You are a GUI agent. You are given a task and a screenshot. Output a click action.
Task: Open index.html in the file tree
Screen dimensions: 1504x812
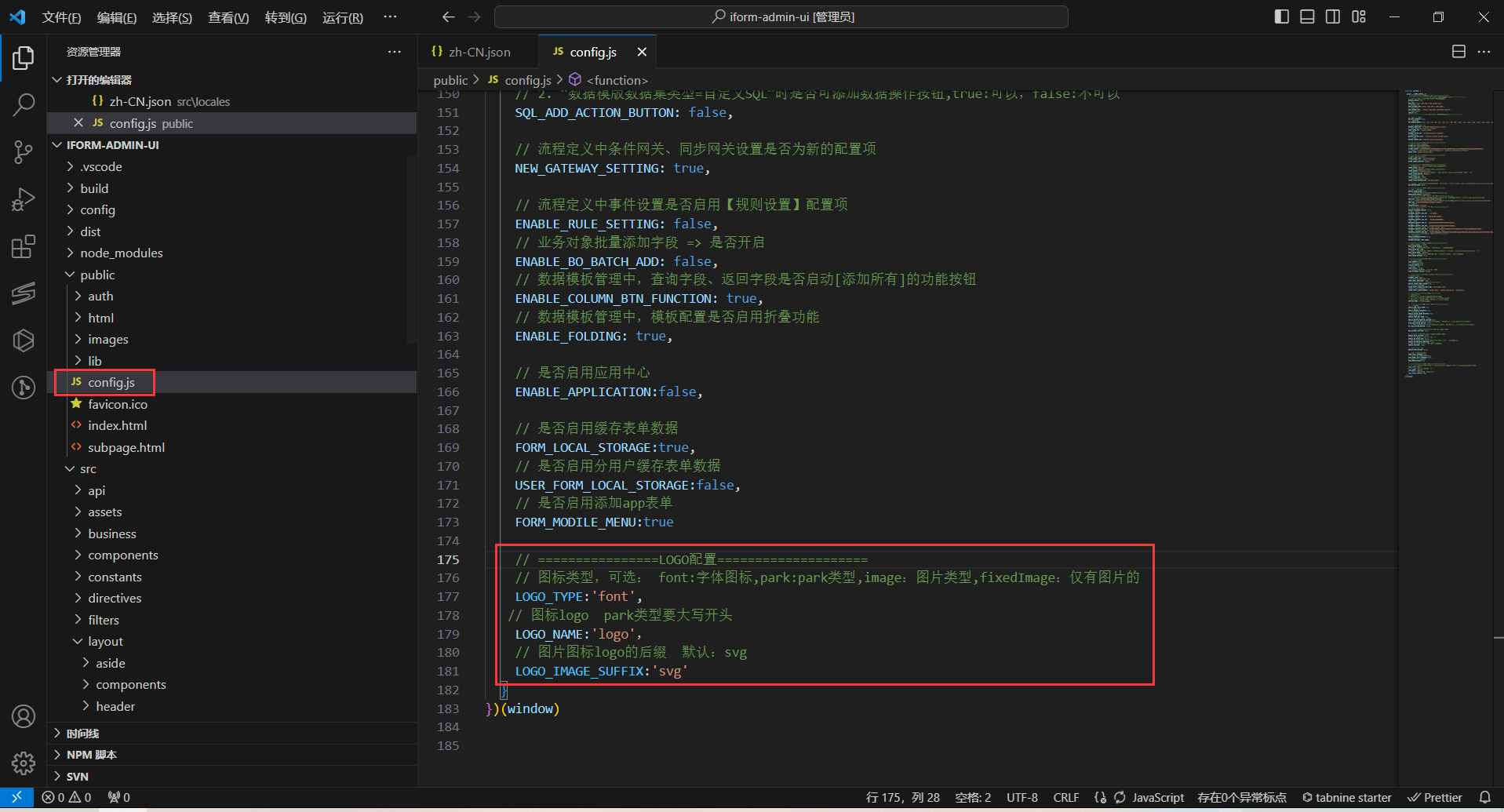[117, 425]
